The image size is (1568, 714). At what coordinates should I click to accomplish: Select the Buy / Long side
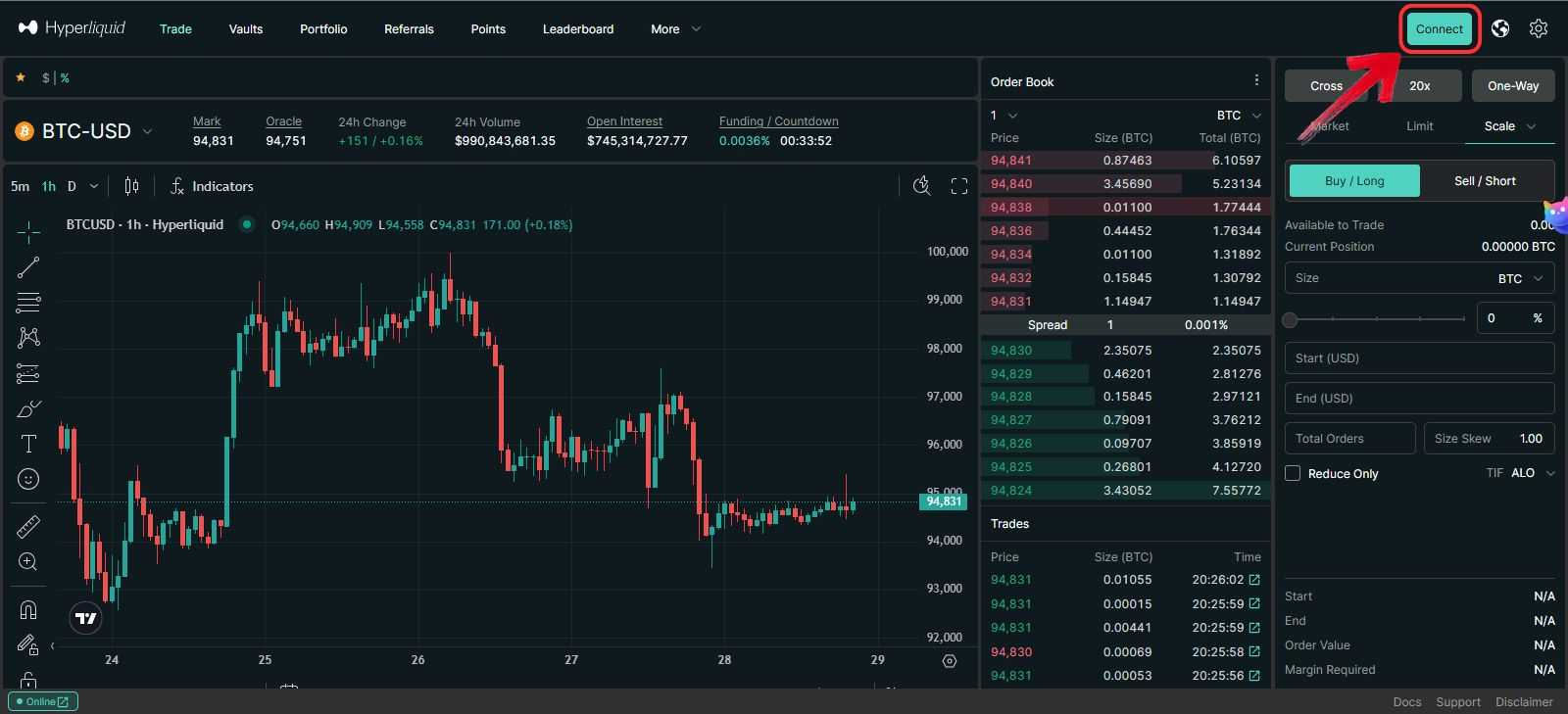(x=1354, y=181)
